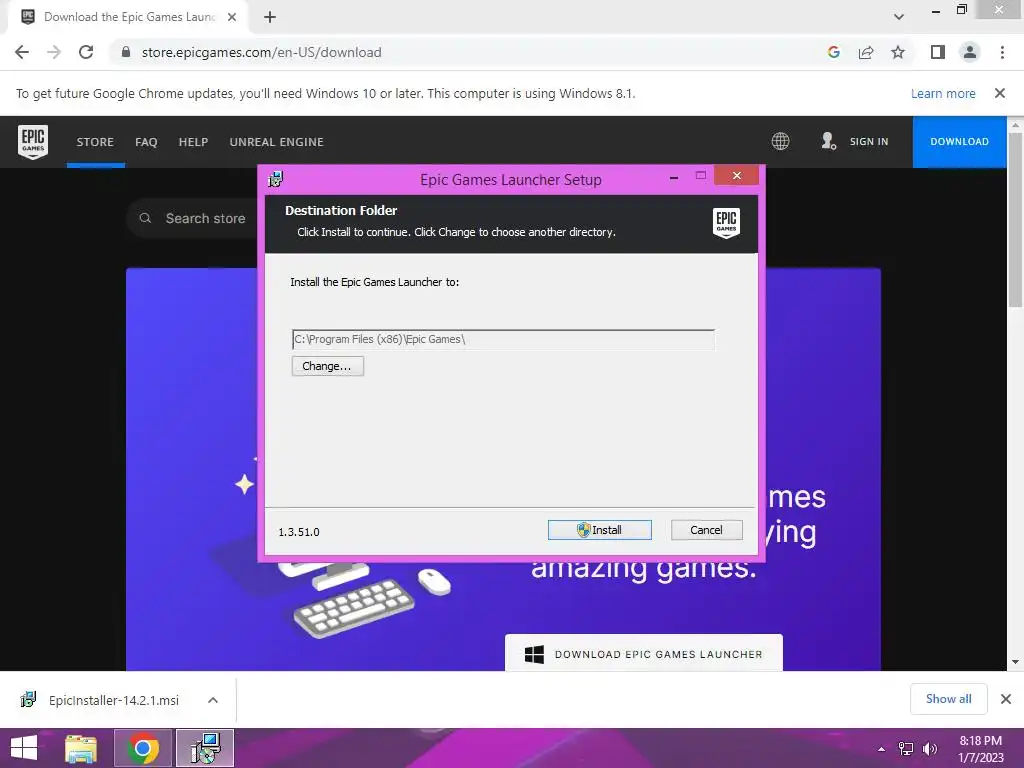Cancel the Epic Games Launcher setup

pyautogui.click(x=707, y=530)
